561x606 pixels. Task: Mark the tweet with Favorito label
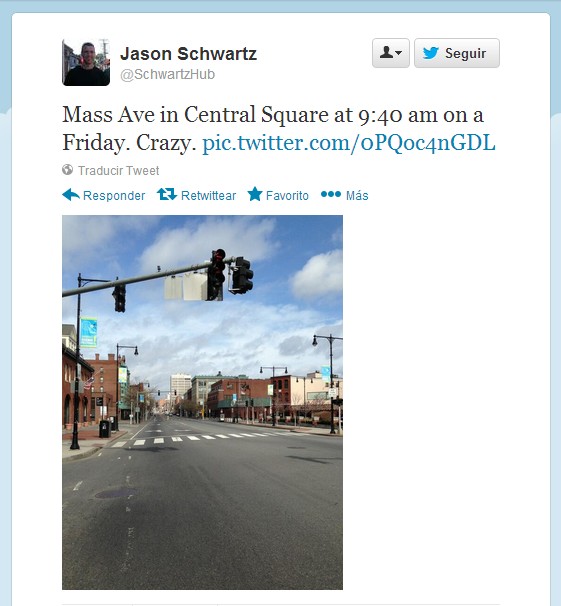287,196
